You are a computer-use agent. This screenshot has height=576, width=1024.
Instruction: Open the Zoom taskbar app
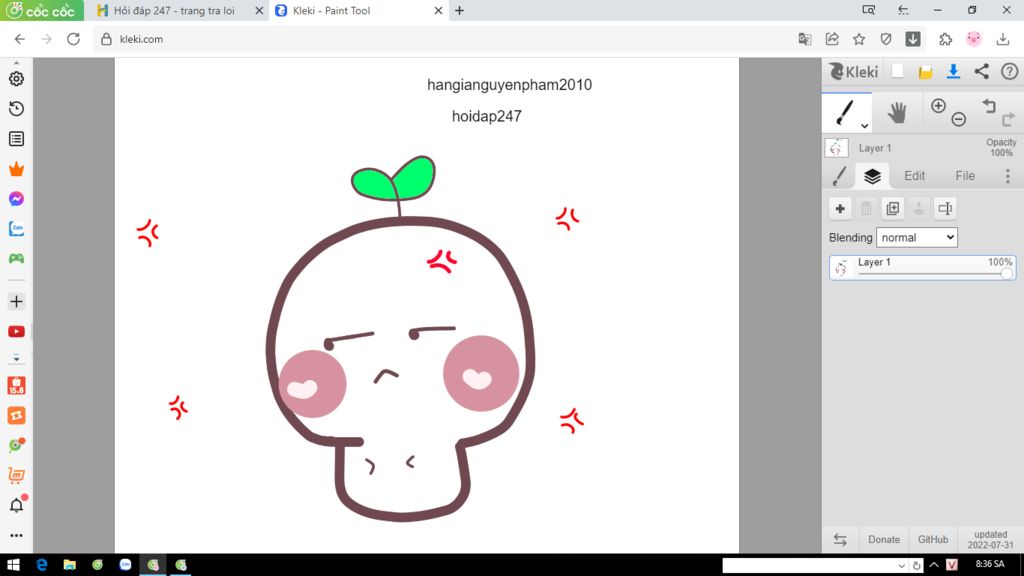click(125, 565)
